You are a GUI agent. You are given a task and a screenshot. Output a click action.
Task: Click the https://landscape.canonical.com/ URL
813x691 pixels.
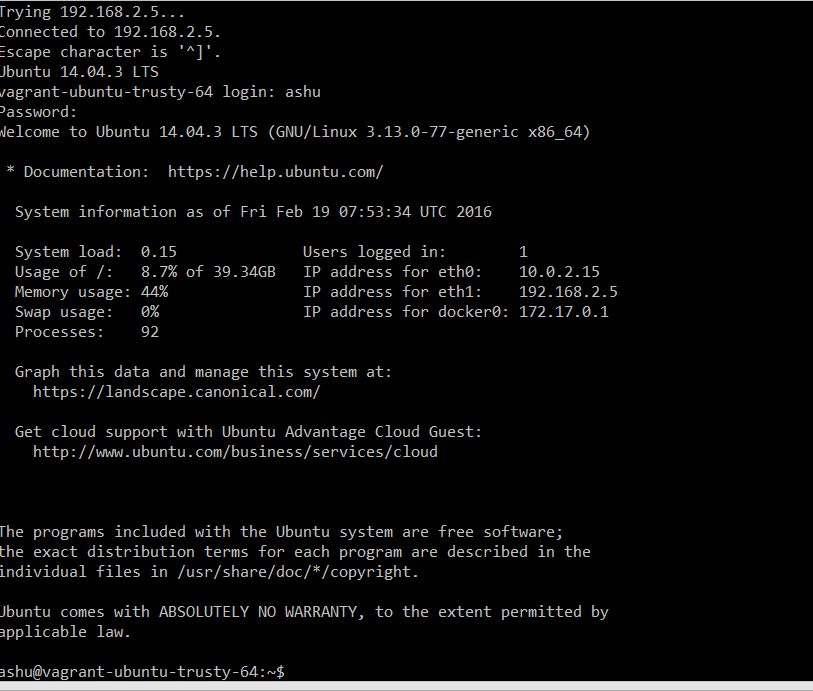(x=176, y=392)
